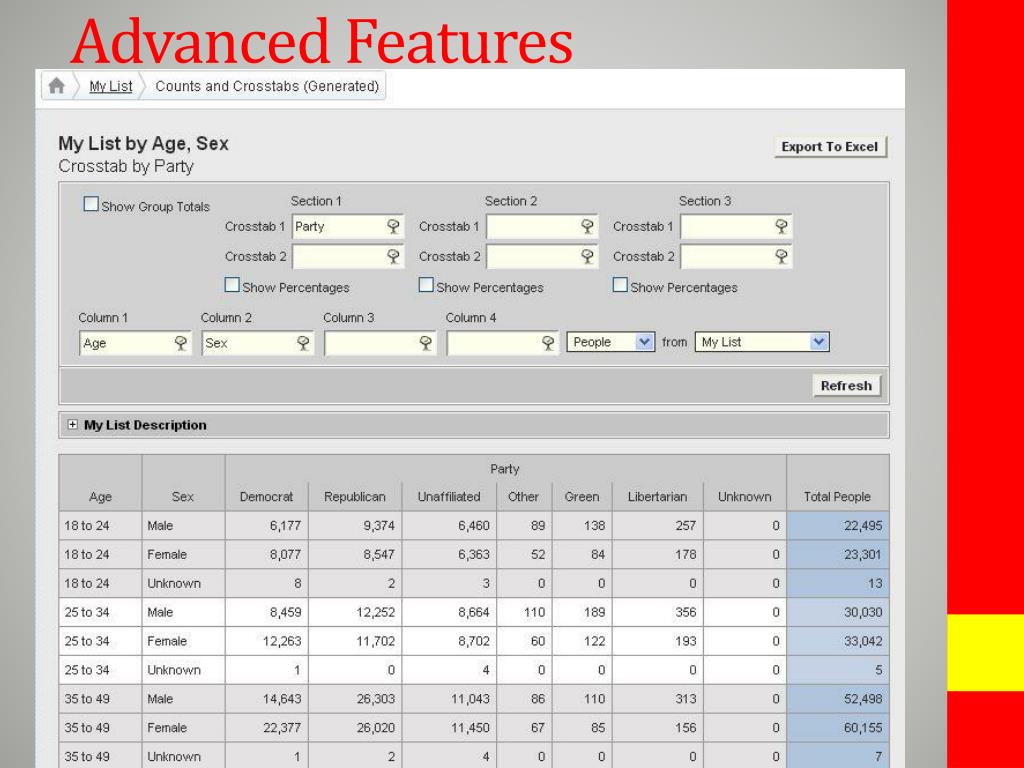Click the Section 2 Crosstab 2 input field
Viewport: 1024px width, 768px height.
click(x=541, y=257)
